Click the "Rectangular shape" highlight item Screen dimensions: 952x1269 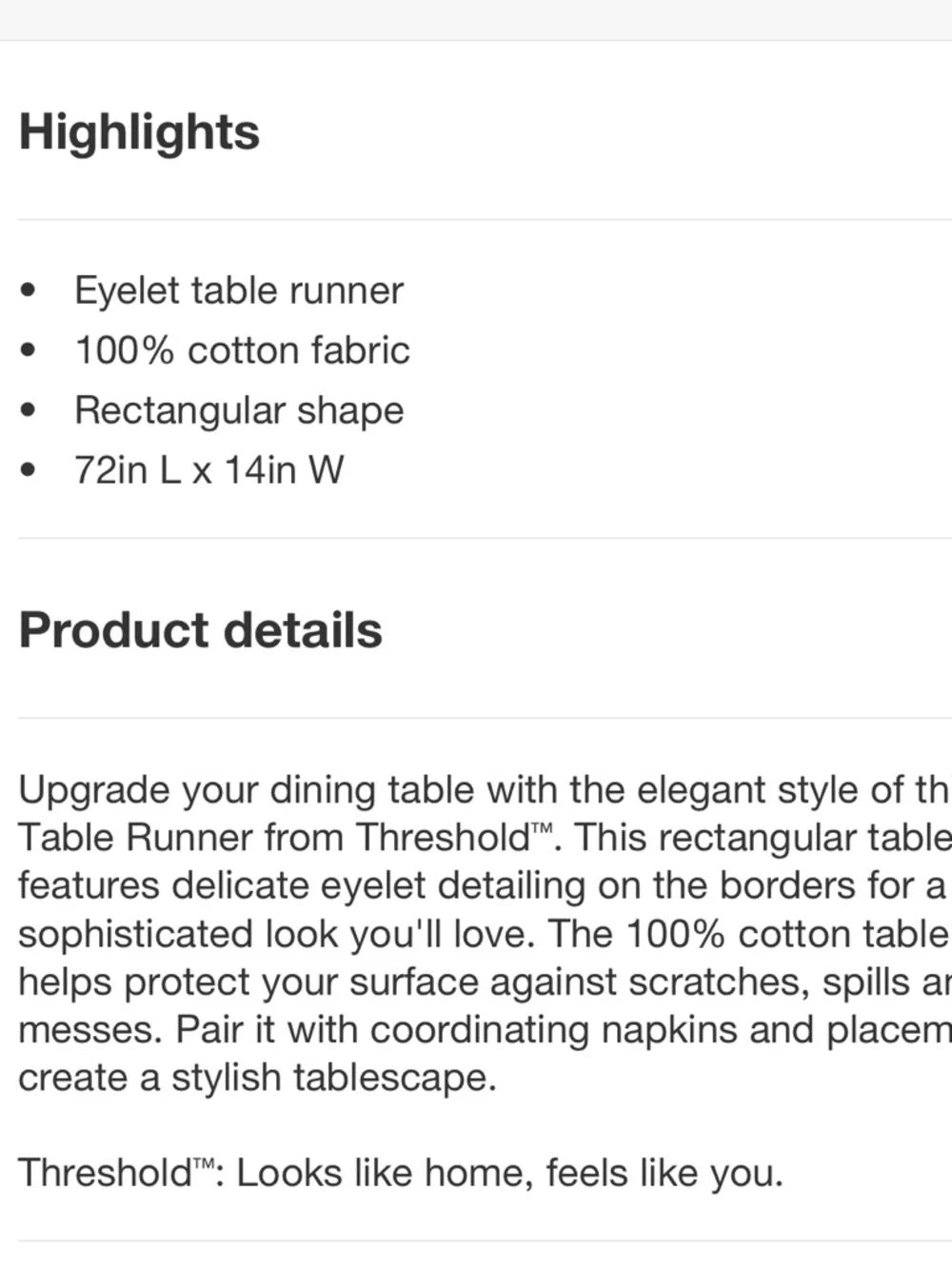[239, 410]
